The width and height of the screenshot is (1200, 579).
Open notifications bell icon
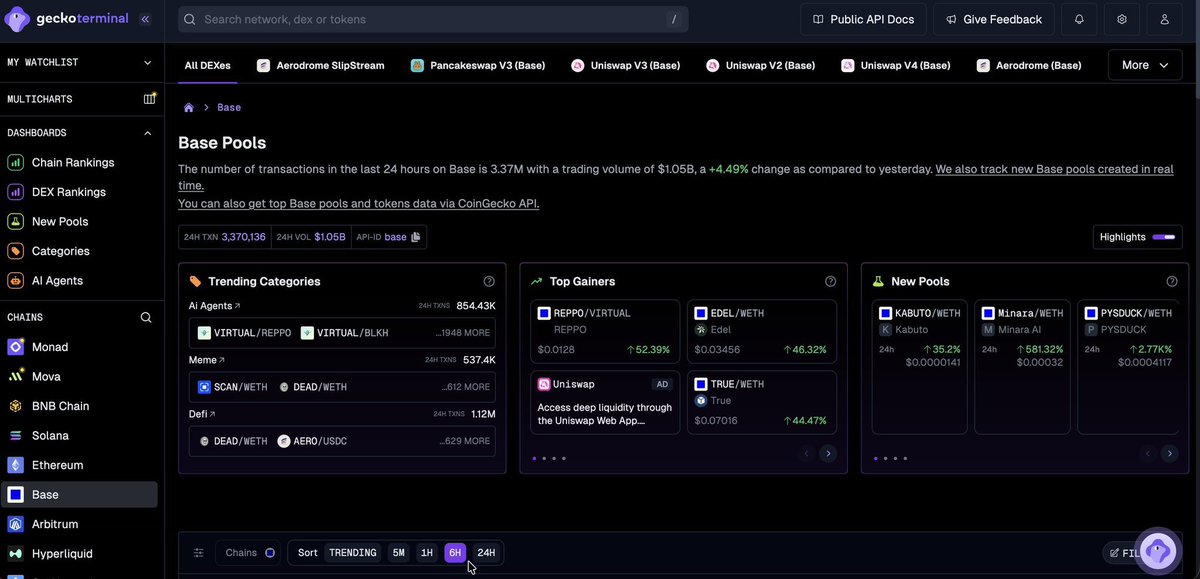click(1079, 19)
